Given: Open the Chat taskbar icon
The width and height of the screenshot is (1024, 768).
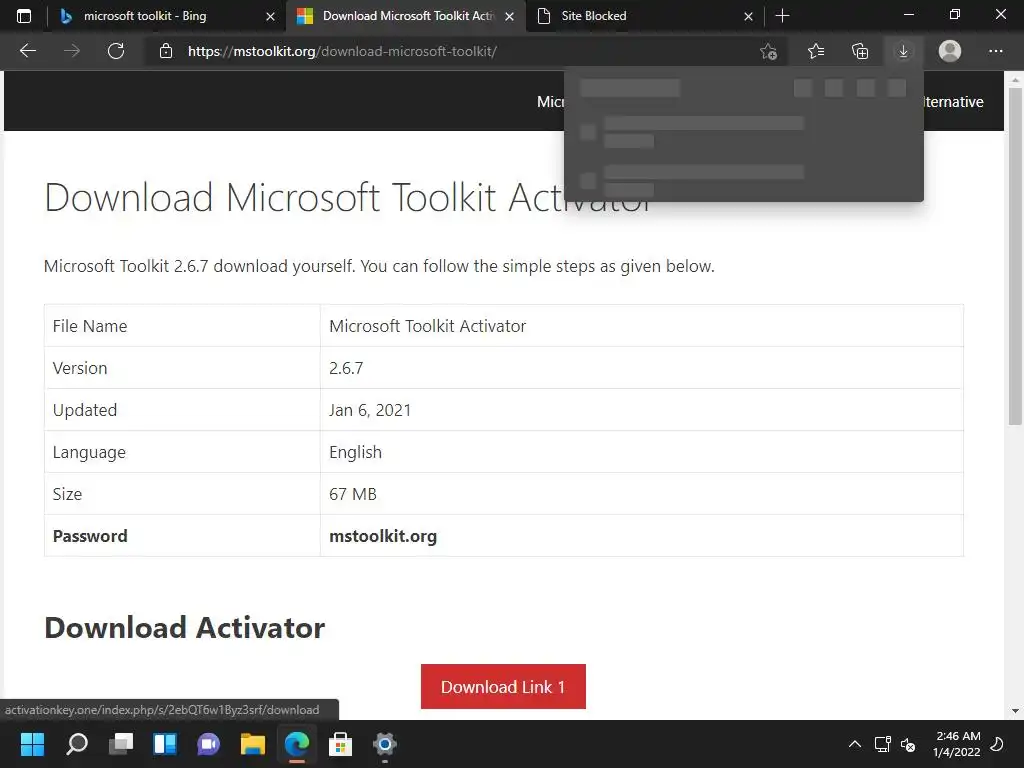Looking at the screenshot, I should coord(208,744).
